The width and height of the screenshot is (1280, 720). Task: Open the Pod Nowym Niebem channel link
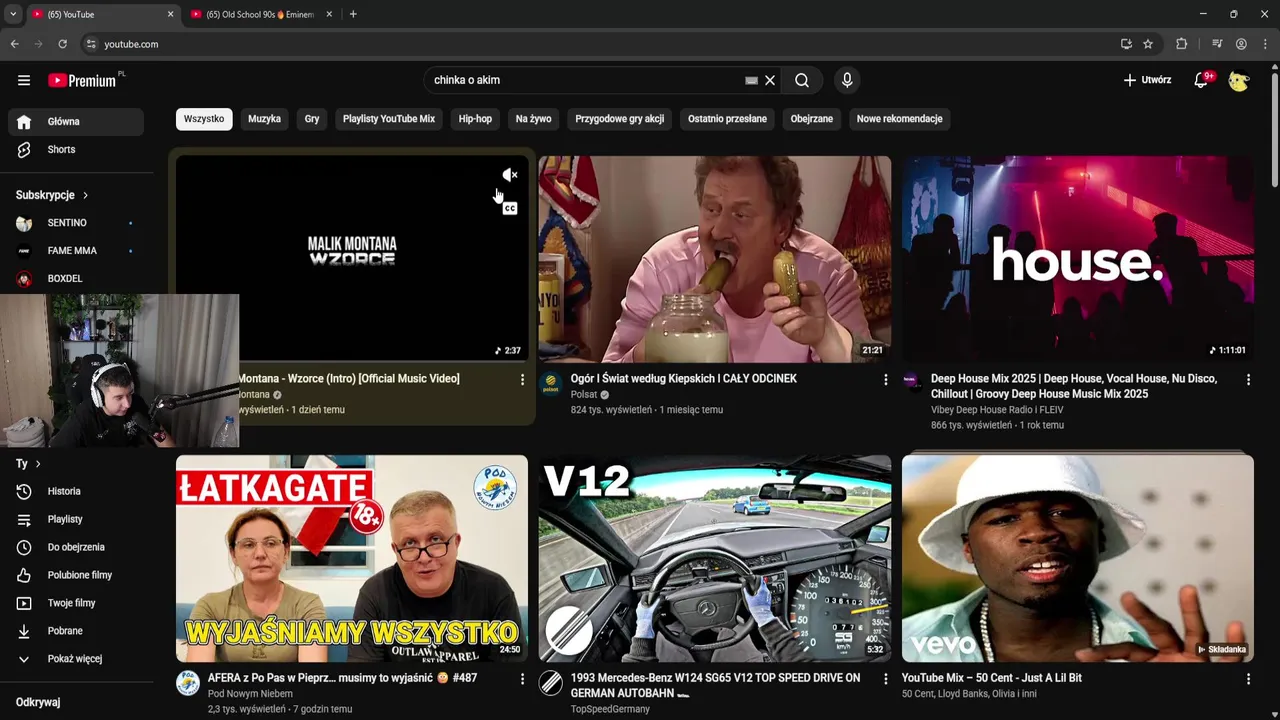(250, 694)
